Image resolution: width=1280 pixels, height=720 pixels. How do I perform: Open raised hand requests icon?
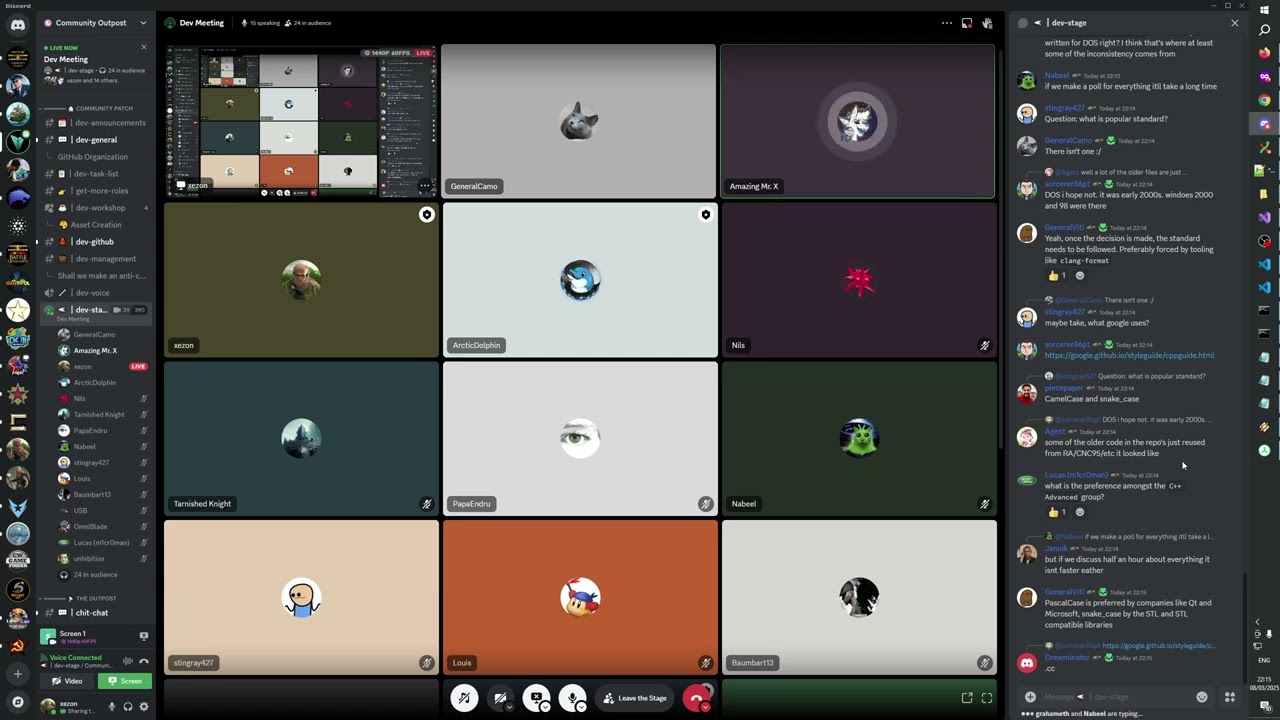coord(987,23)
